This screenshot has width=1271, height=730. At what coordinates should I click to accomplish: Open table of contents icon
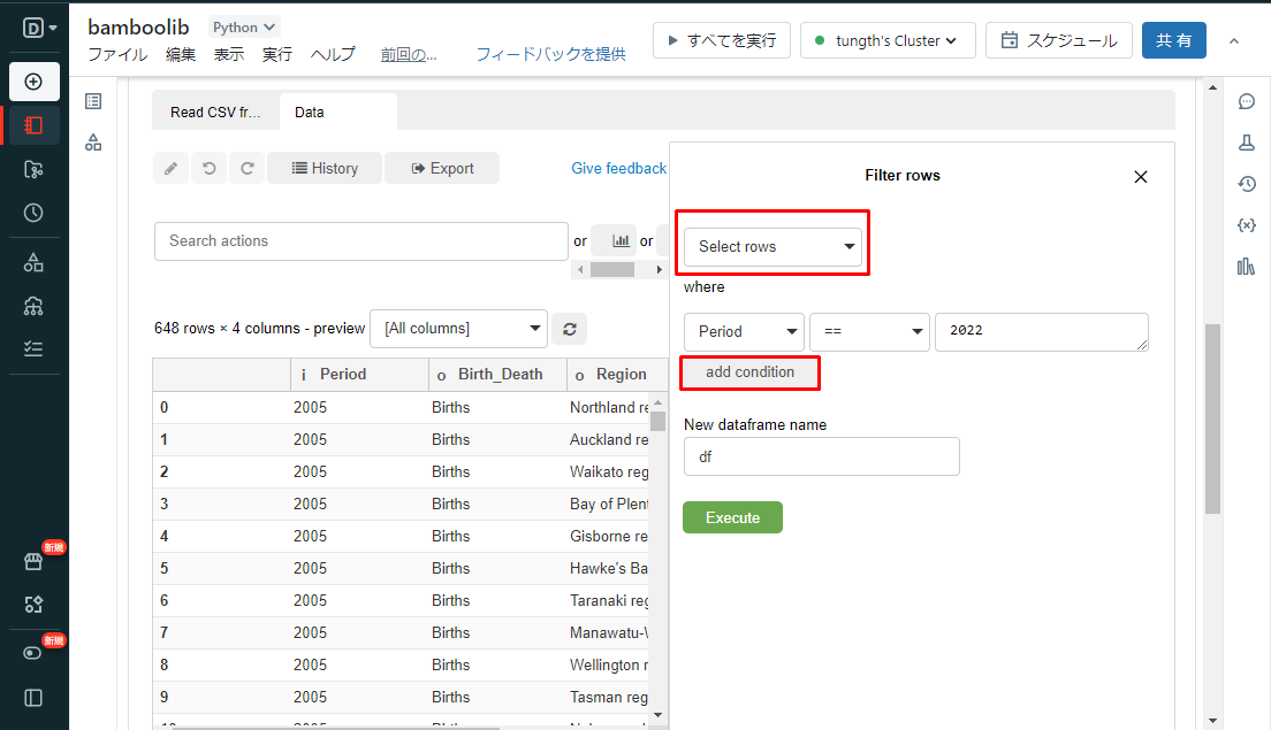click(94, 101)
